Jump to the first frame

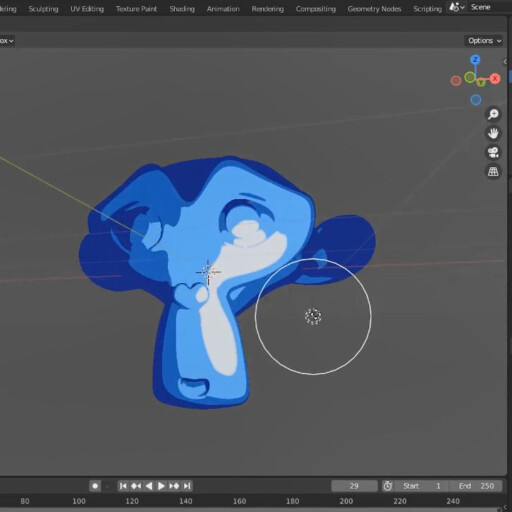123,486
